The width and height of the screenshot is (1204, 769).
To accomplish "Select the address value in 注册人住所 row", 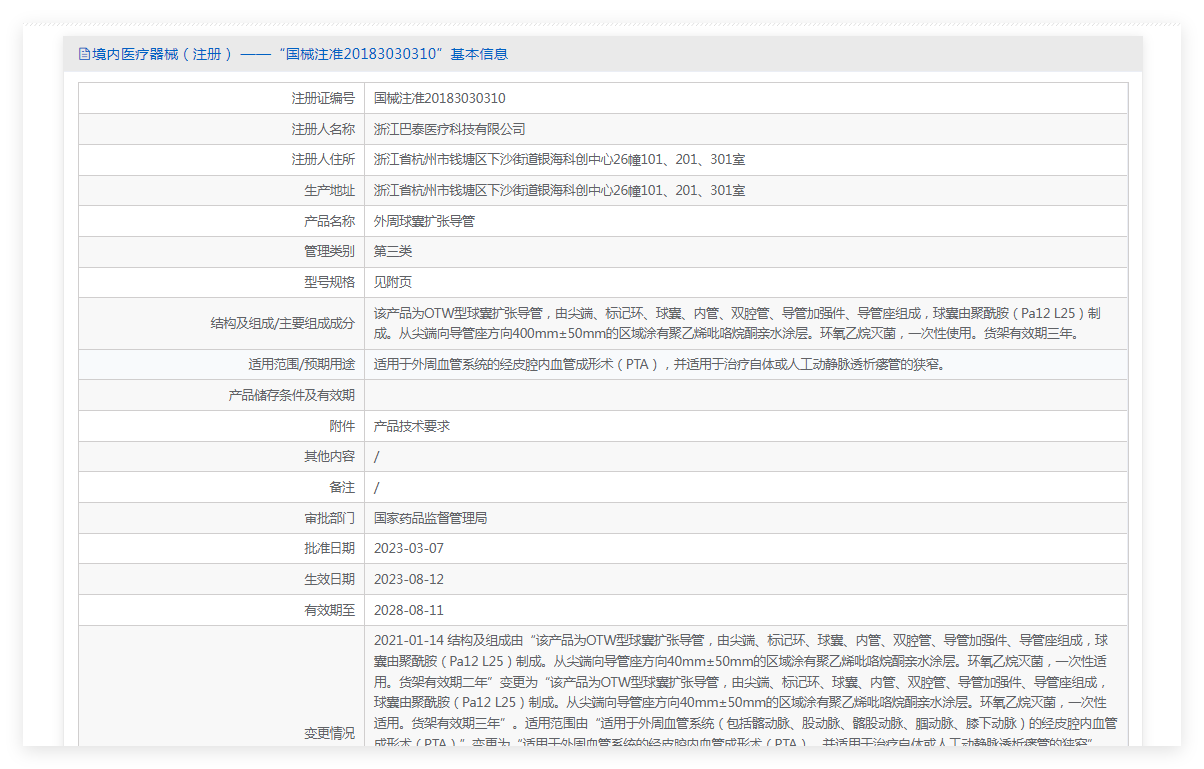I will 559,160.
